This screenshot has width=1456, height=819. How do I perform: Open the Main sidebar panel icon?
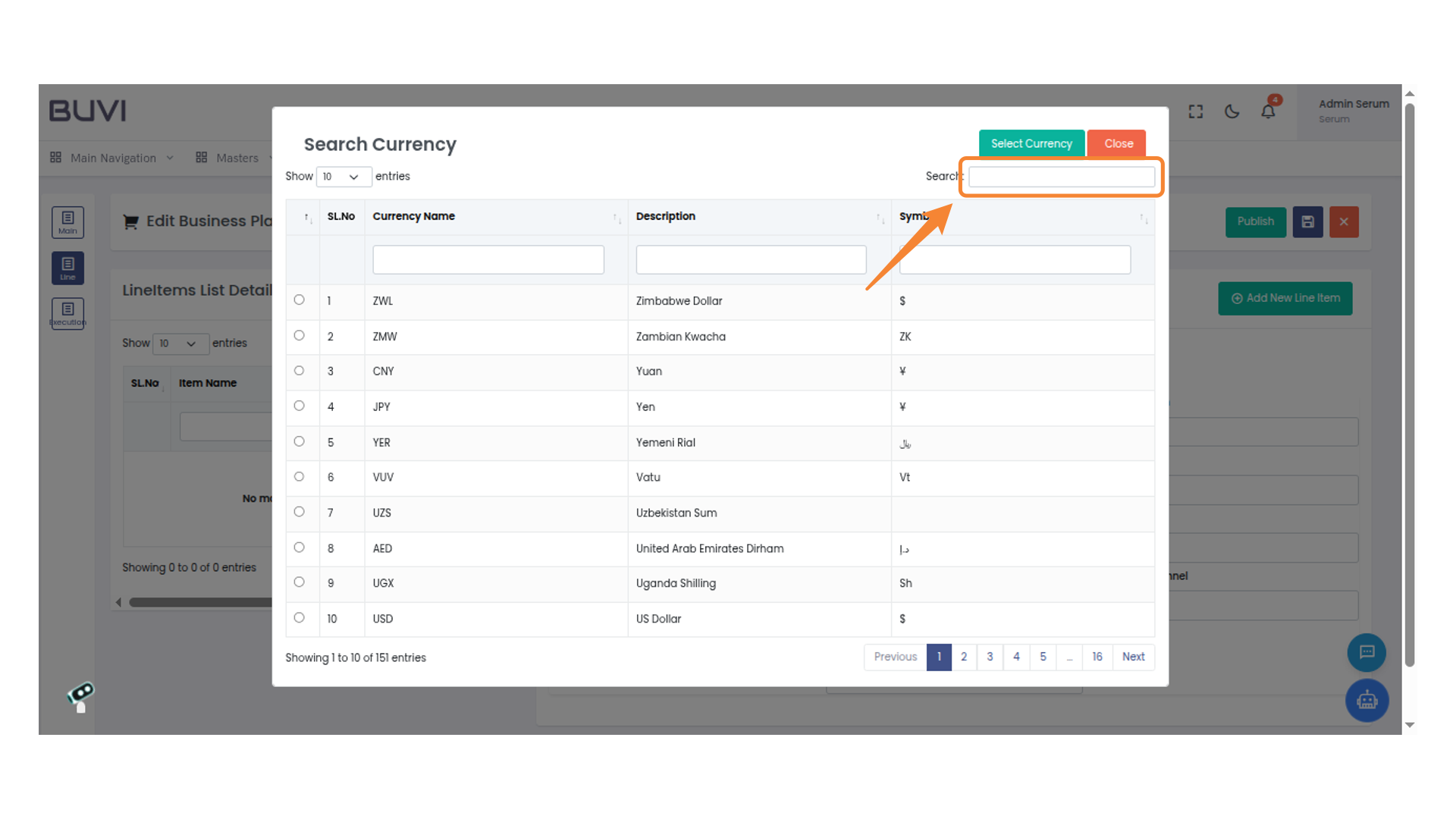[x=67, y=221]
